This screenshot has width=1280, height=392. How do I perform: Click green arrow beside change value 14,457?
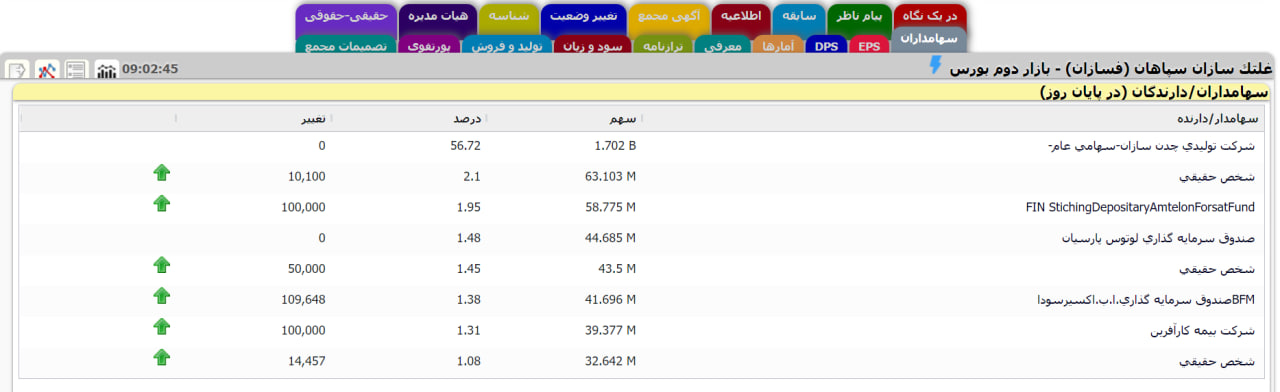tap(162, 358)
